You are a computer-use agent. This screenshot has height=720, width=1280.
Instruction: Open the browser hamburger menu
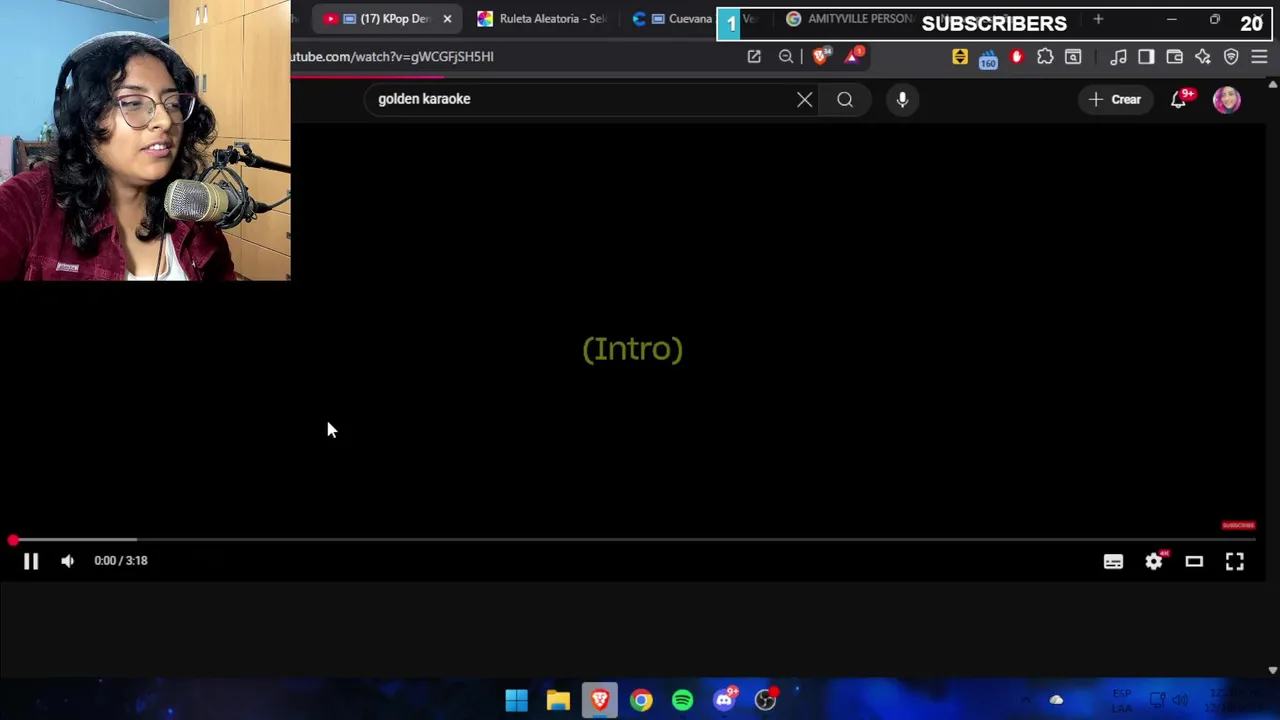(x=1259, y=57)
